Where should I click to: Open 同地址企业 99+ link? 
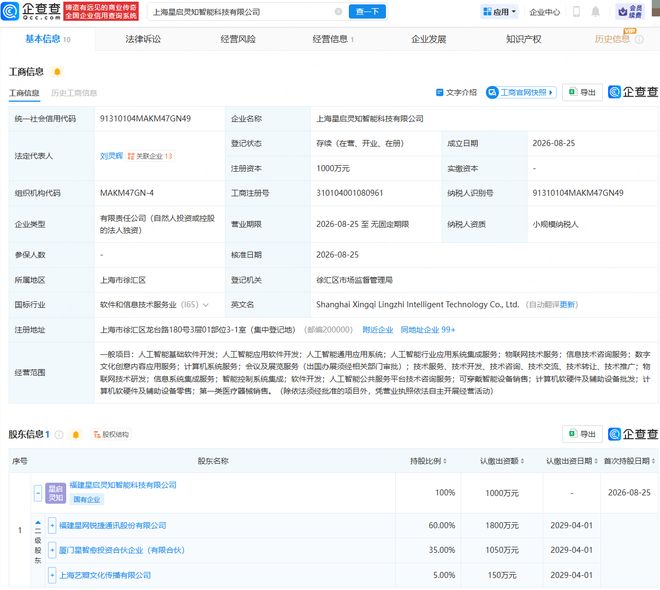pos(428,330)
